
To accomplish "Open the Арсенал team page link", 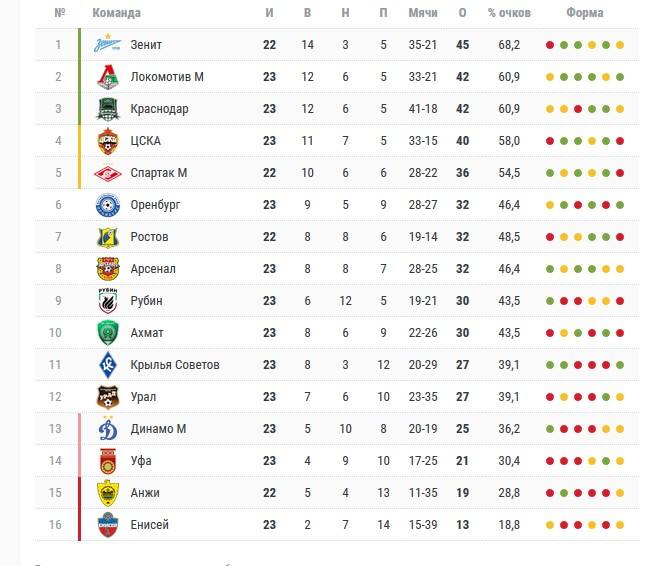I will pyautogui.click(x=153, y=269).
